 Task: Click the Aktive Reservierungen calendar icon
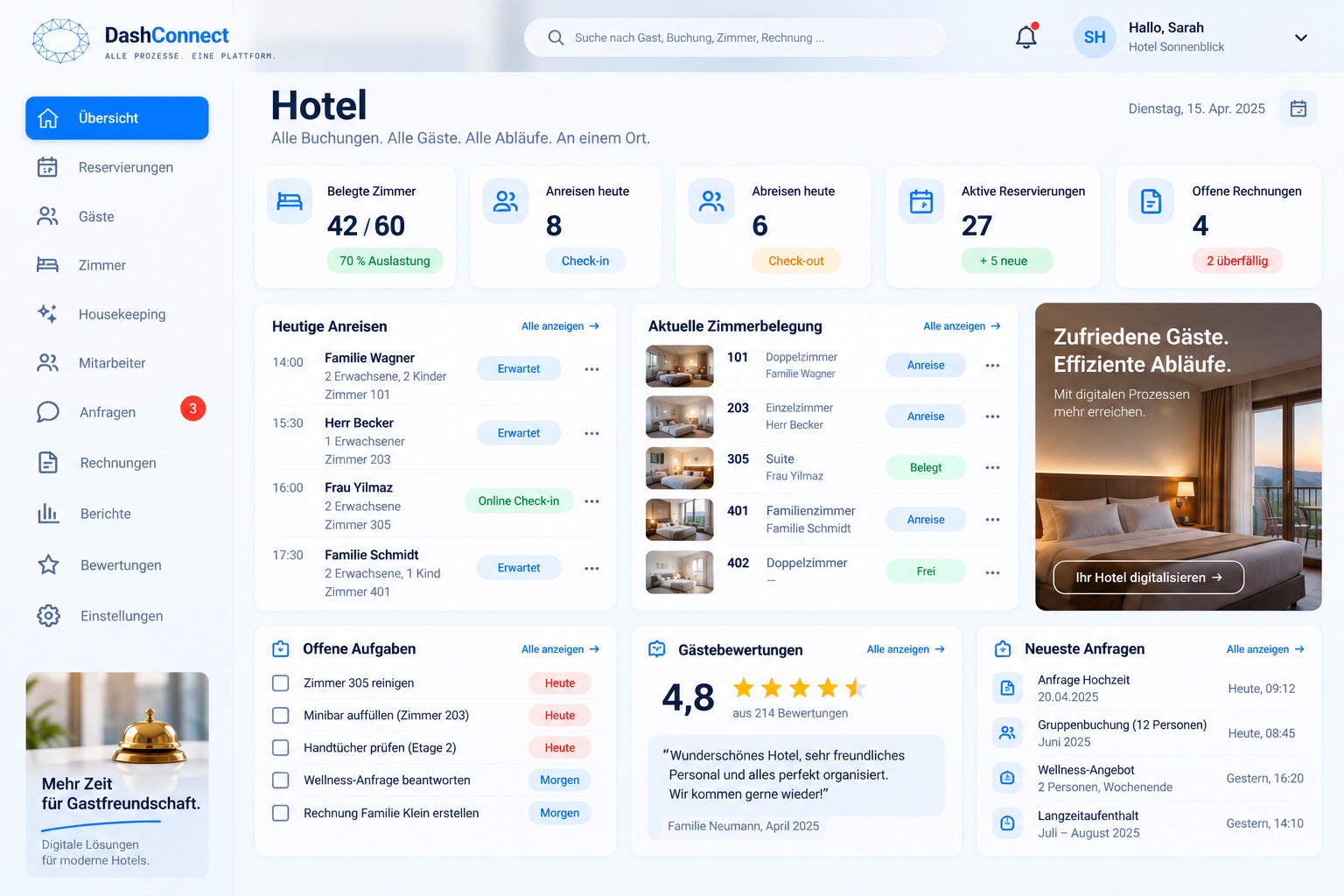point(921,201)
